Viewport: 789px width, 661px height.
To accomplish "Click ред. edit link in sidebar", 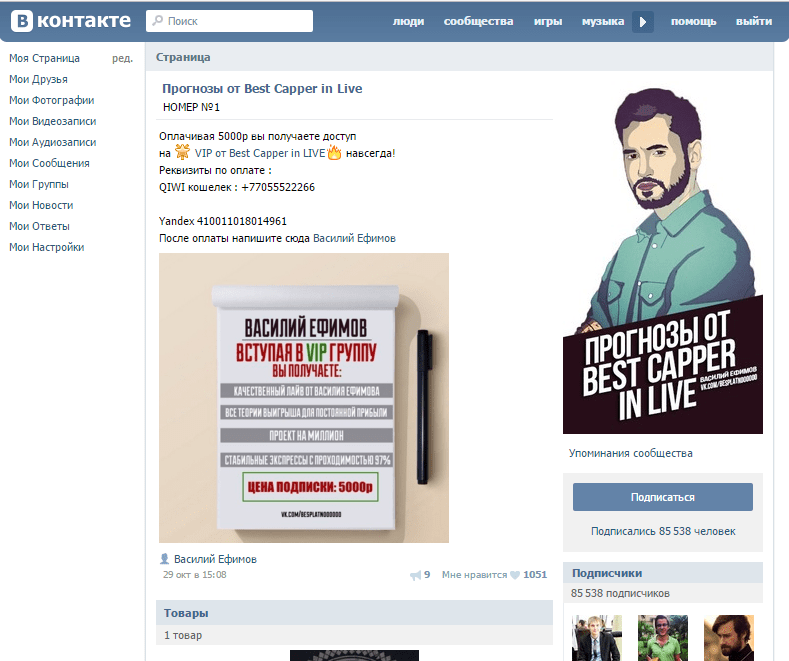I will click(122, 58).
